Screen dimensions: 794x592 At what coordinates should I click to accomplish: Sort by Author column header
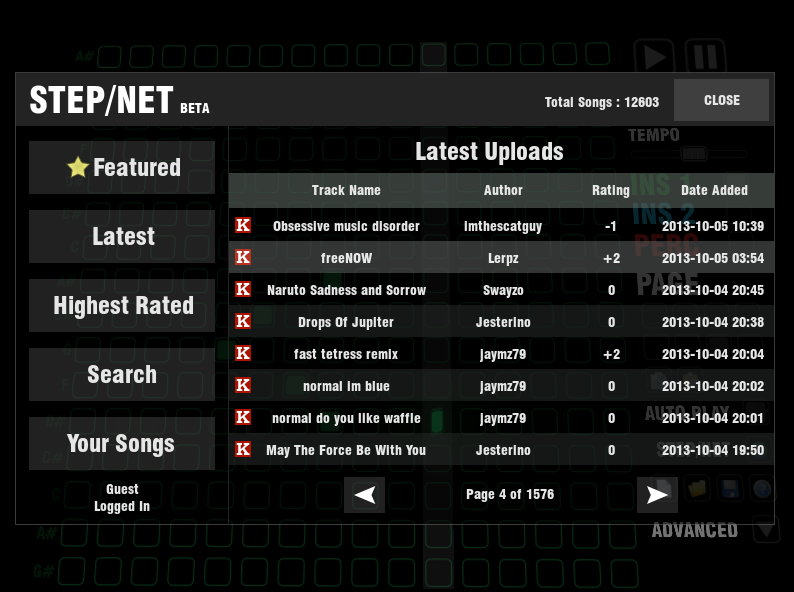click(503, 190)
